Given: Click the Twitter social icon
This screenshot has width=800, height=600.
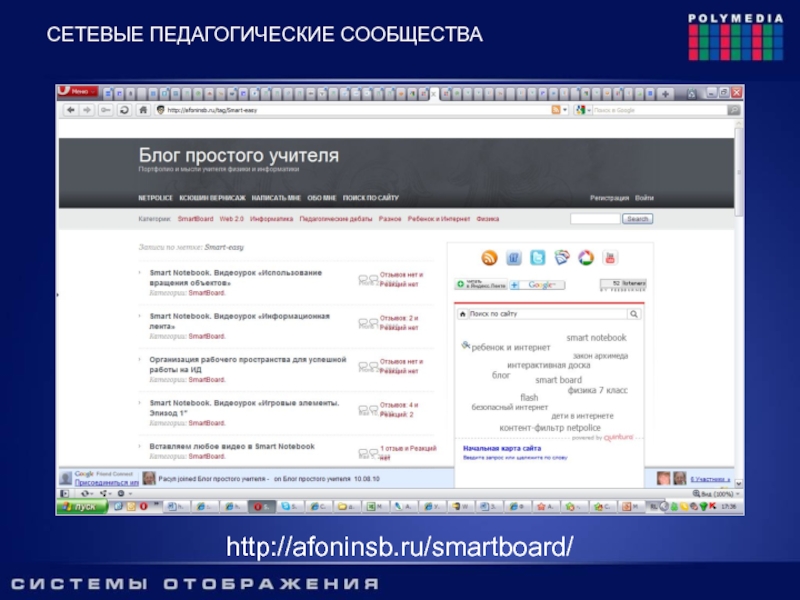Looking at the screenshot, I should pyautogui.click(x=538, y=258).
